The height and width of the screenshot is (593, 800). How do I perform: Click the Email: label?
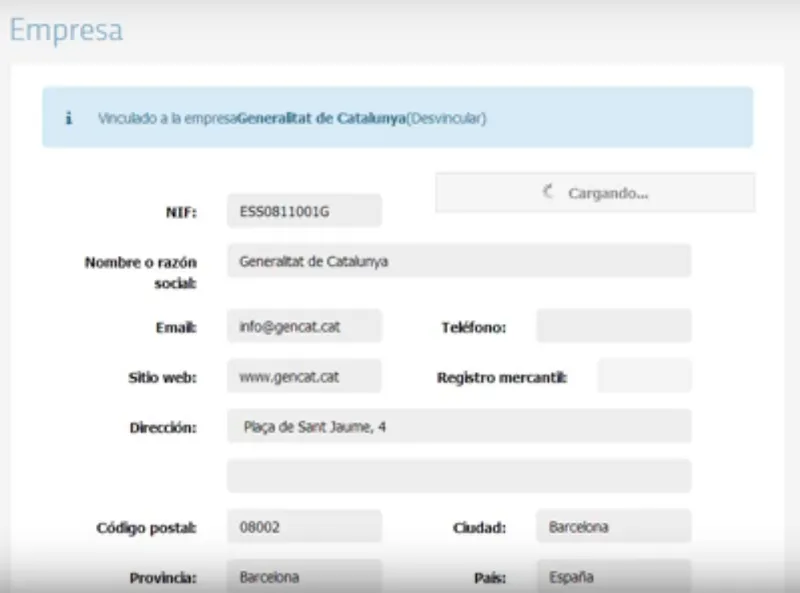click(176, 327)
